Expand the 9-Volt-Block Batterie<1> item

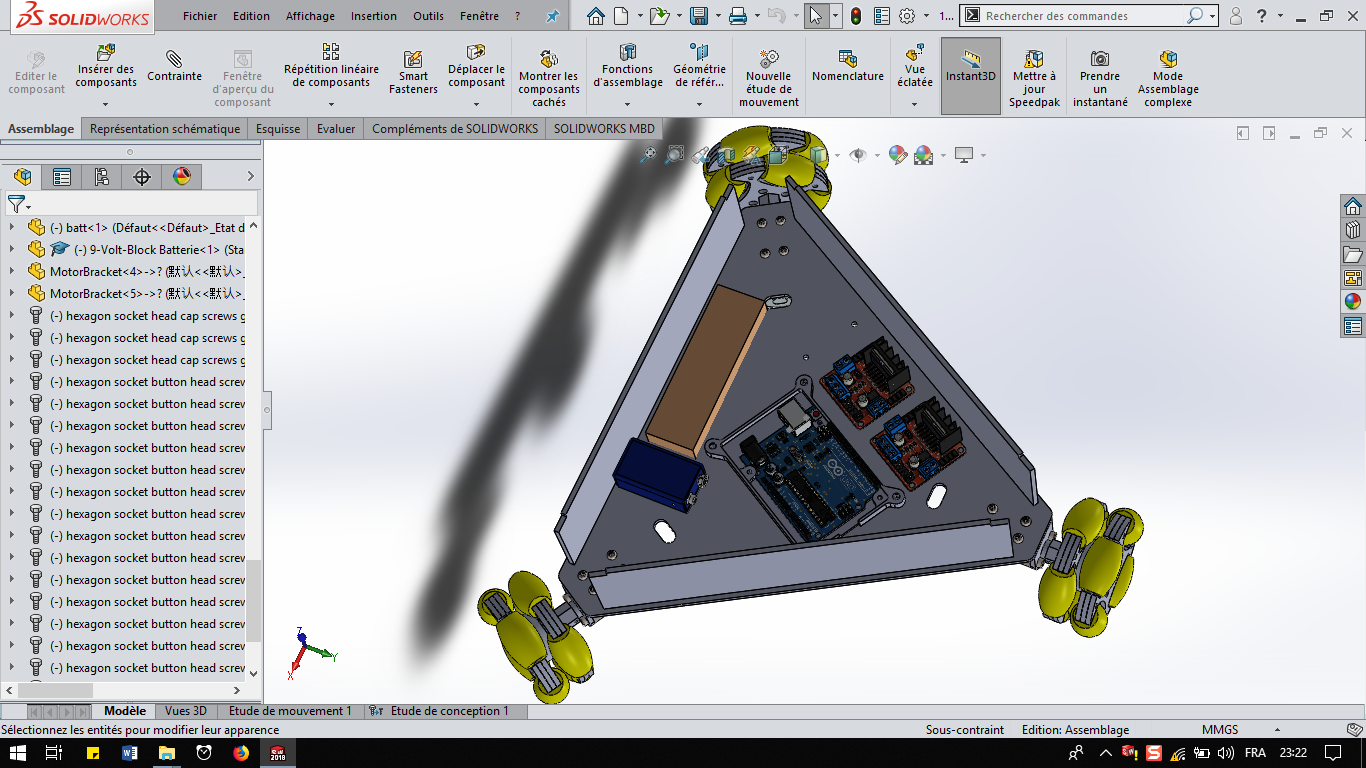[x=12, y=249]
